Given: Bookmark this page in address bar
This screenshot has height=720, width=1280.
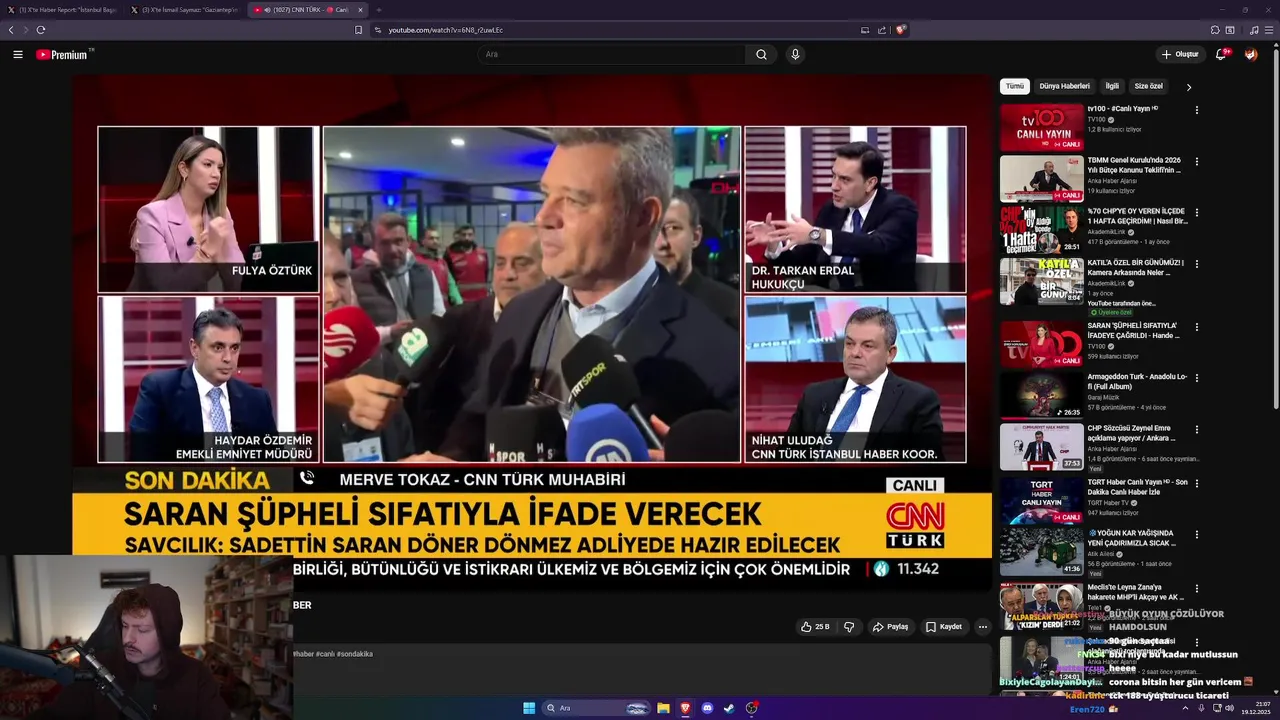Looking at the screenshot, I should click(x=358, y=30).
